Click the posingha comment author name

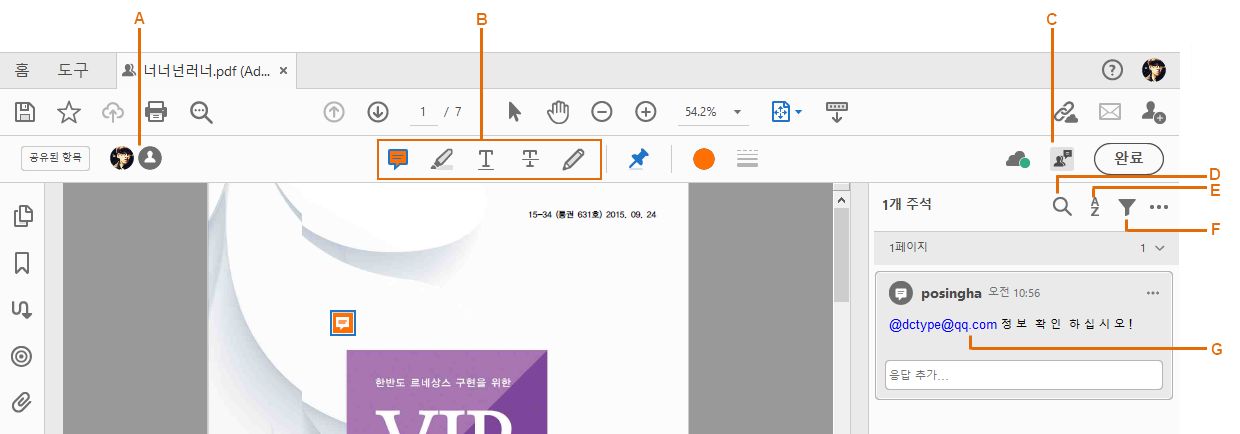tap(951, 293)
